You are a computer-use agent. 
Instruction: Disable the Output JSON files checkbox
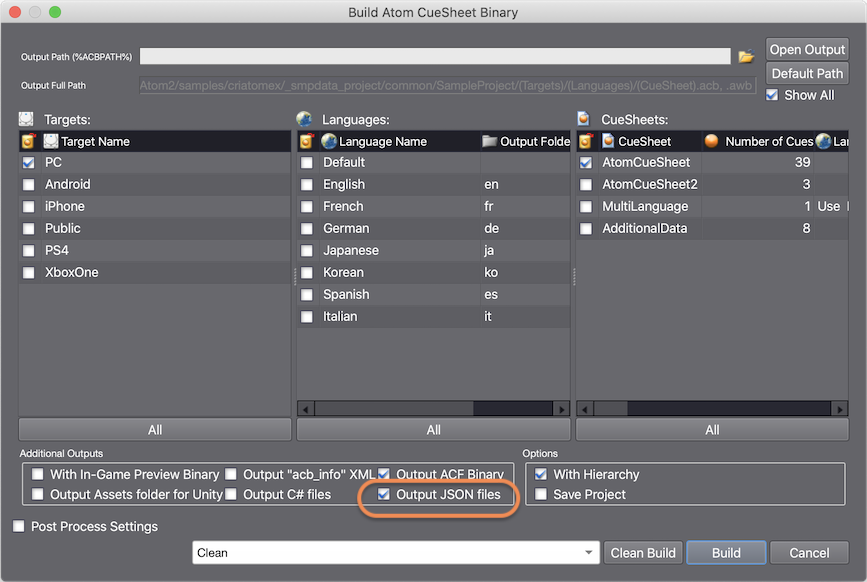coord(384,494)
